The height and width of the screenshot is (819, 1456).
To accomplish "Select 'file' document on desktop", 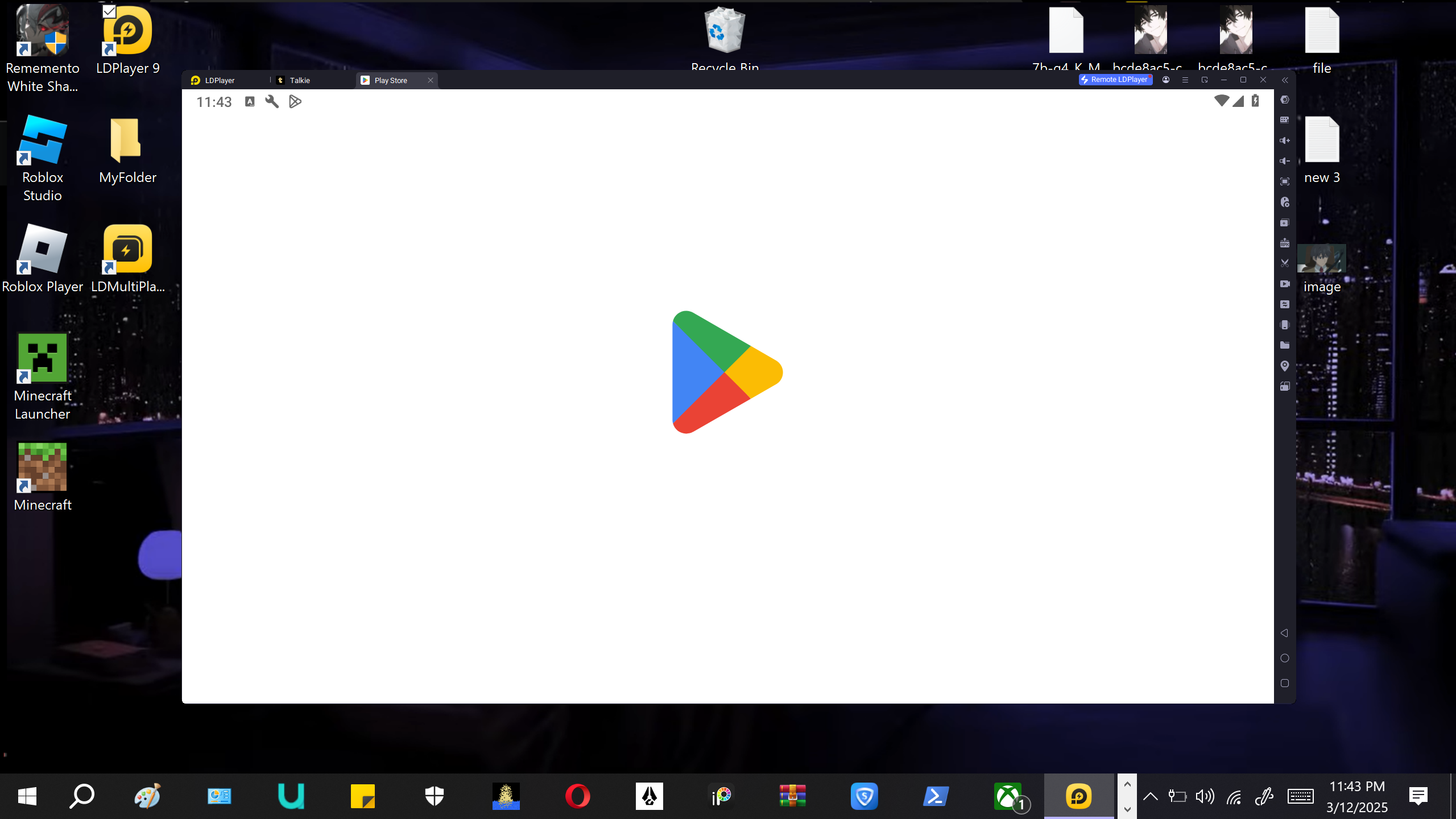I will click(1322, 41).
